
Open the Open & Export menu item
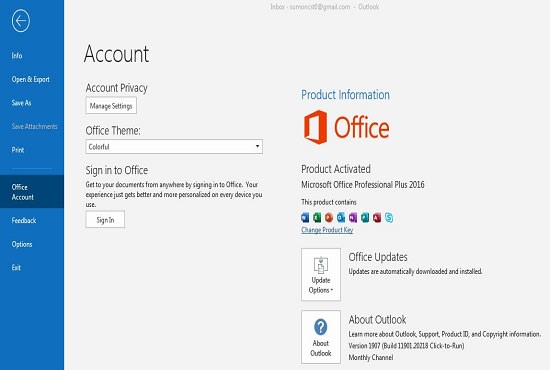tap(31, 79)
